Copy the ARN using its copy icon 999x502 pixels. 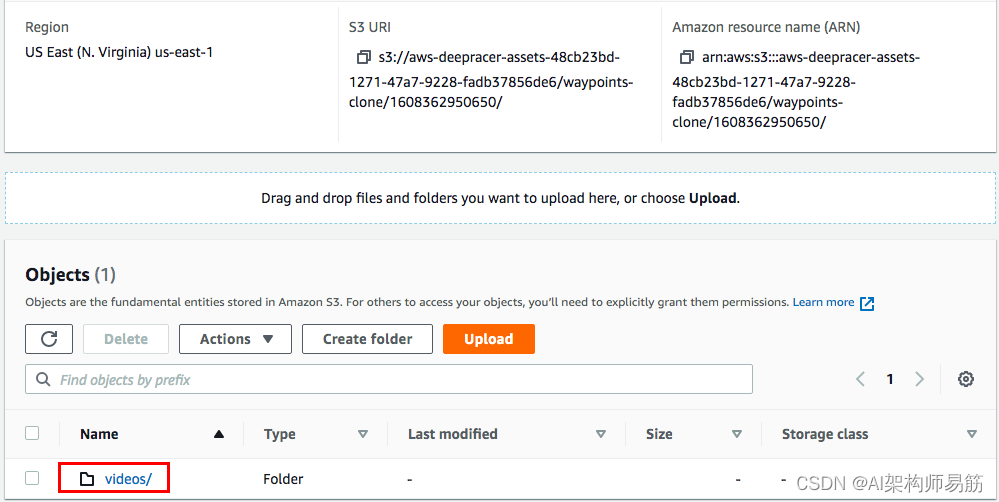tap(686, 57)
